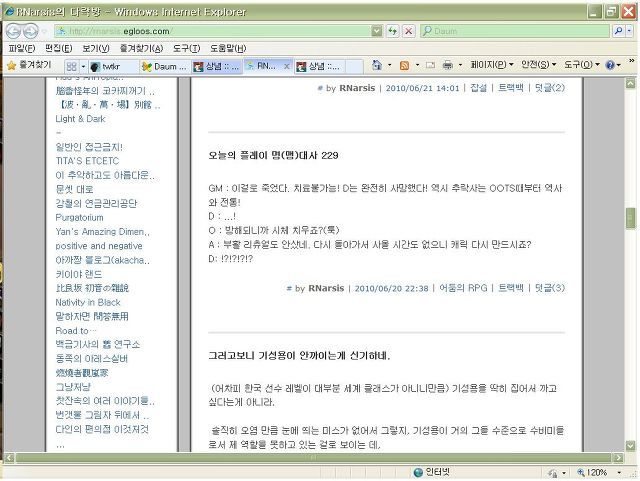This screenshot has height=481, width=640.
Task: Open the Quick Tabs list dropdown arrow
Action: pyautogui.click(x=83, y=67)
